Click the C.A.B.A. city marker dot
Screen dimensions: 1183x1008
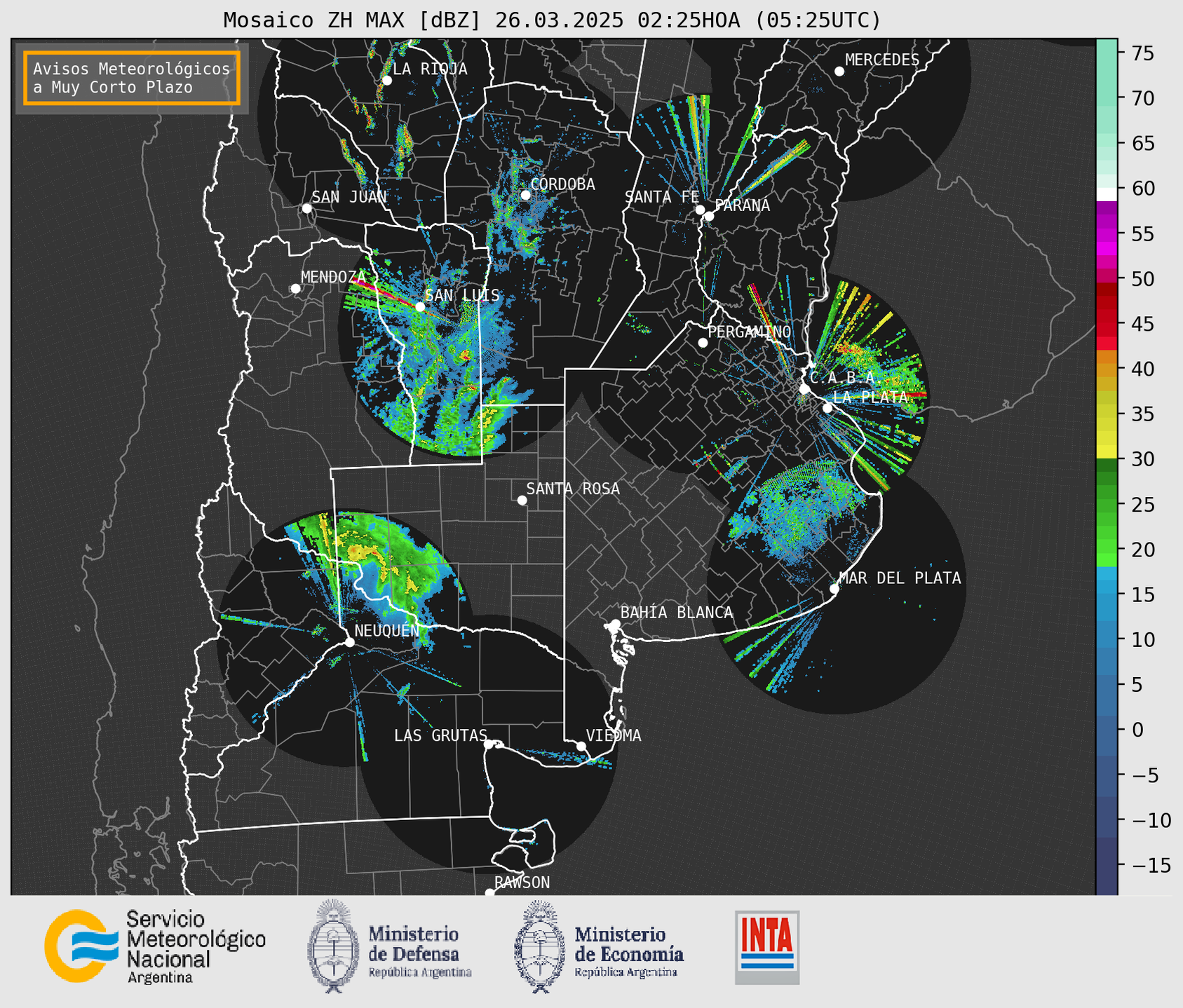[x=804, y=389]
